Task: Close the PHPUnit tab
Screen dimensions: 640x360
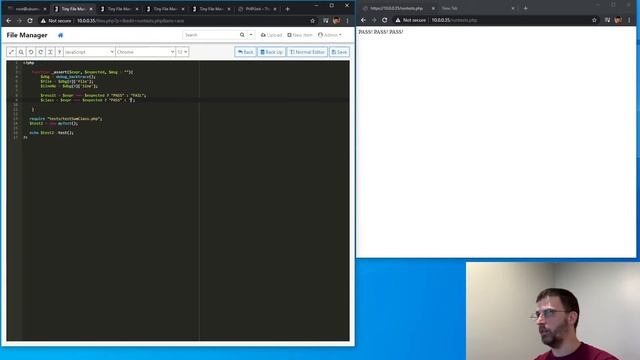Action: click(x=275, y=9)
